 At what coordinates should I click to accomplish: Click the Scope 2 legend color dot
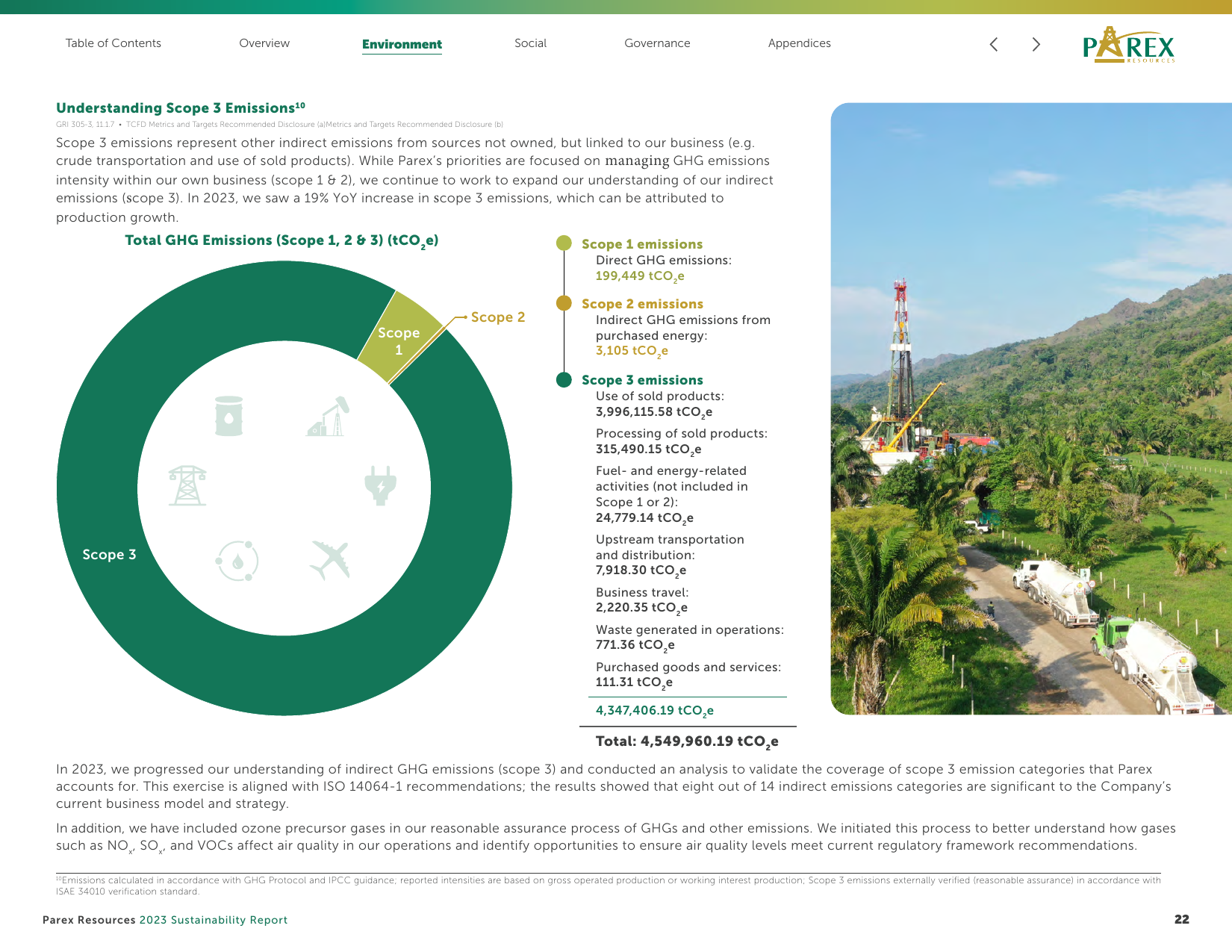564,302
